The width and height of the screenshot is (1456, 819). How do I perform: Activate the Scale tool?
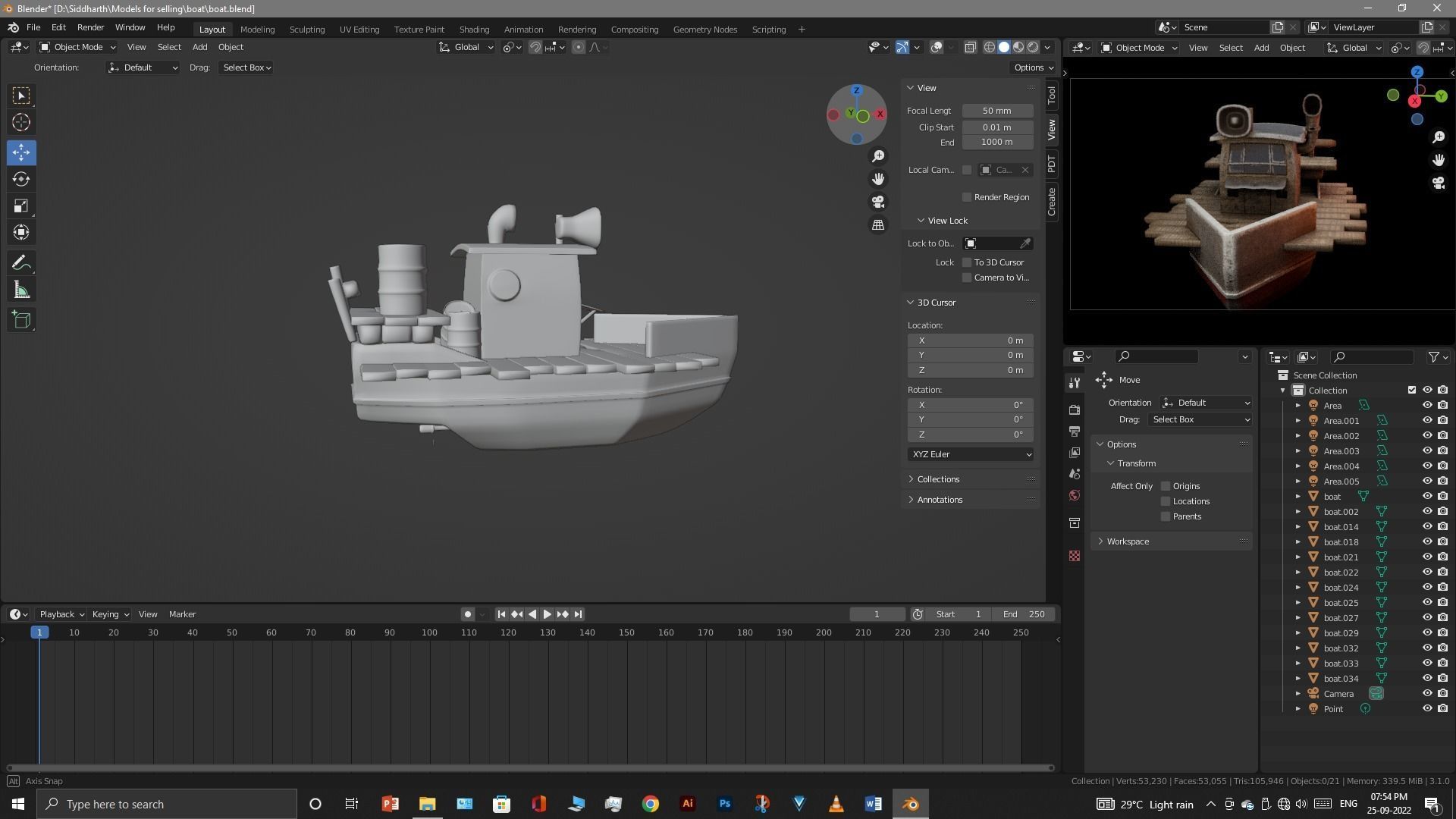pos(21,206)
